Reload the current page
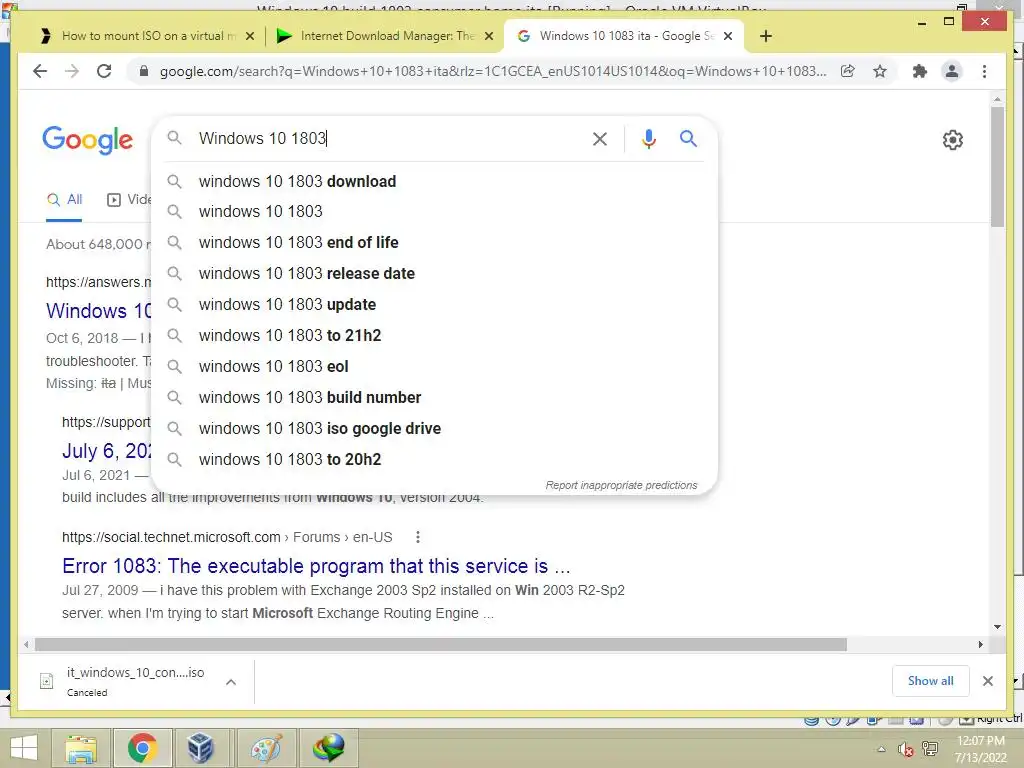The image size is (1024, 768). tap(104, 71)
